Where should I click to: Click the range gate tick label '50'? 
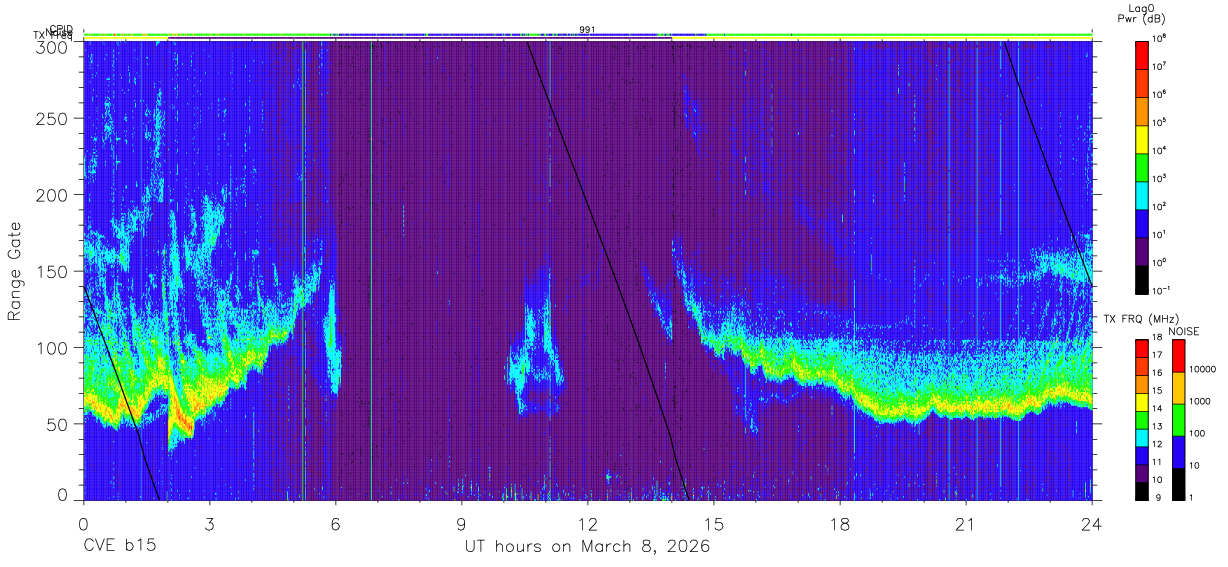[x=59, y=424]
